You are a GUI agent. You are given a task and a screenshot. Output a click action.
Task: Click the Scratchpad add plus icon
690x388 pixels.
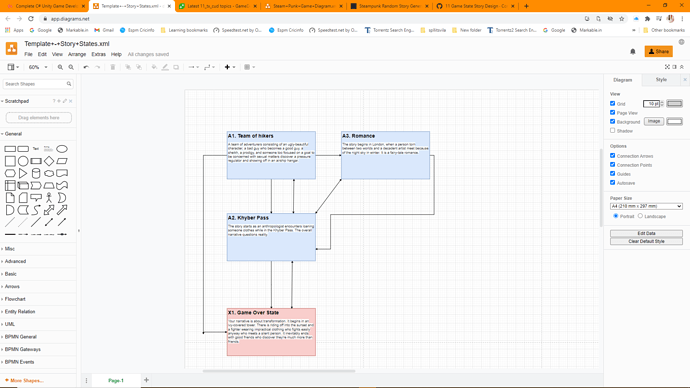[59, 101]
